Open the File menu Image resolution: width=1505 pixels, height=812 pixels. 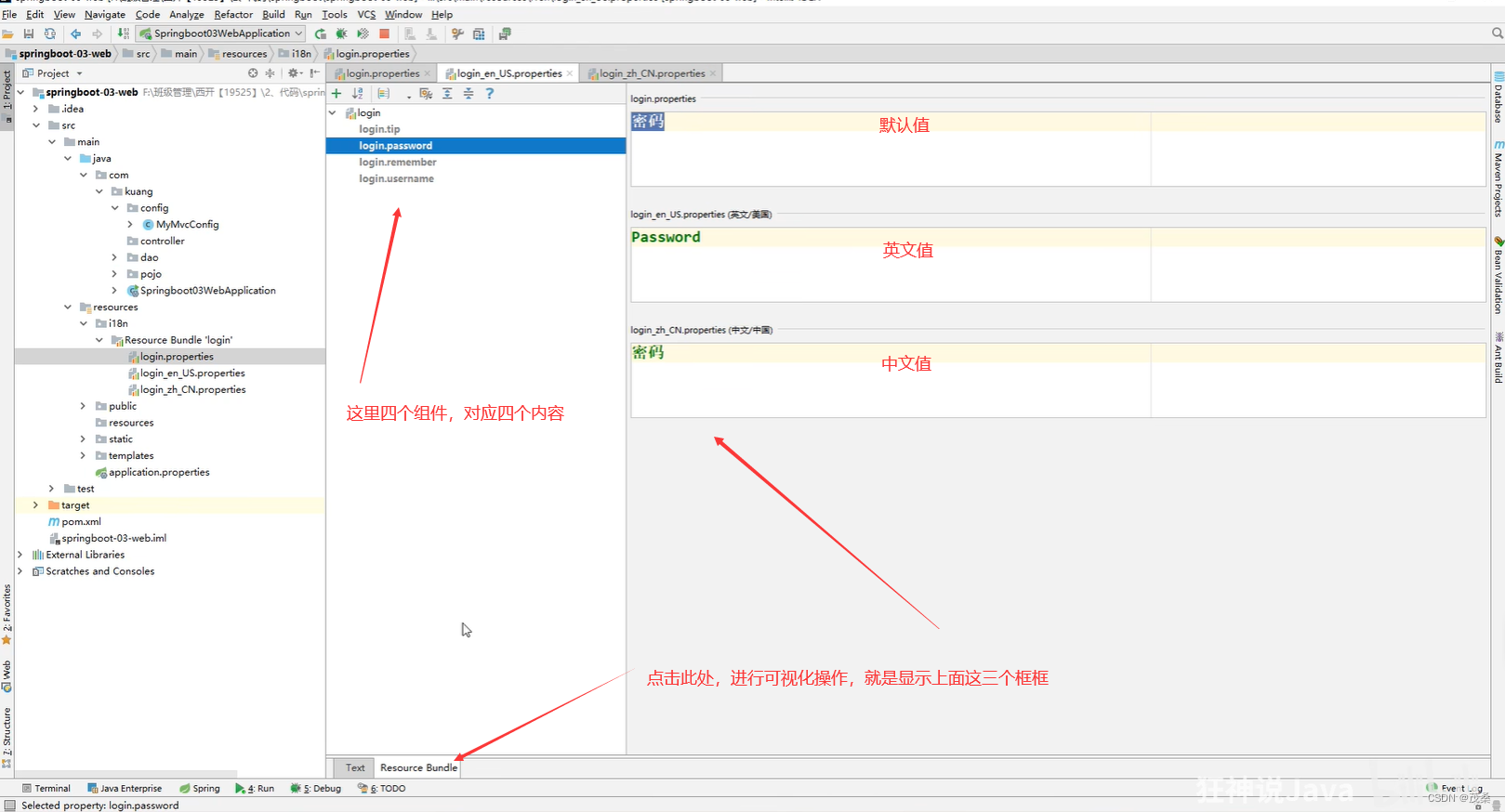[x=9, y=15]
